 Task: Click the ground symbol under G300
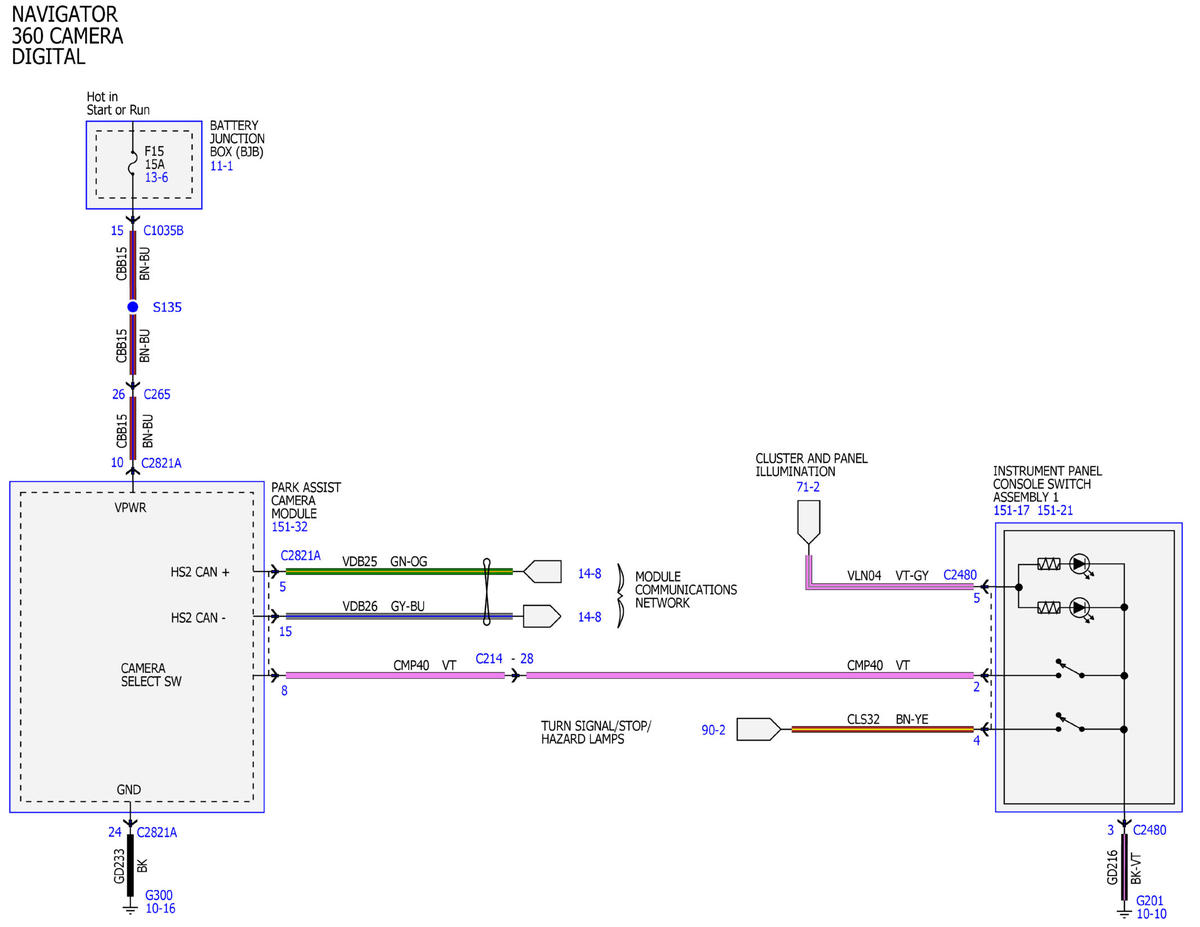click(129, 908)
